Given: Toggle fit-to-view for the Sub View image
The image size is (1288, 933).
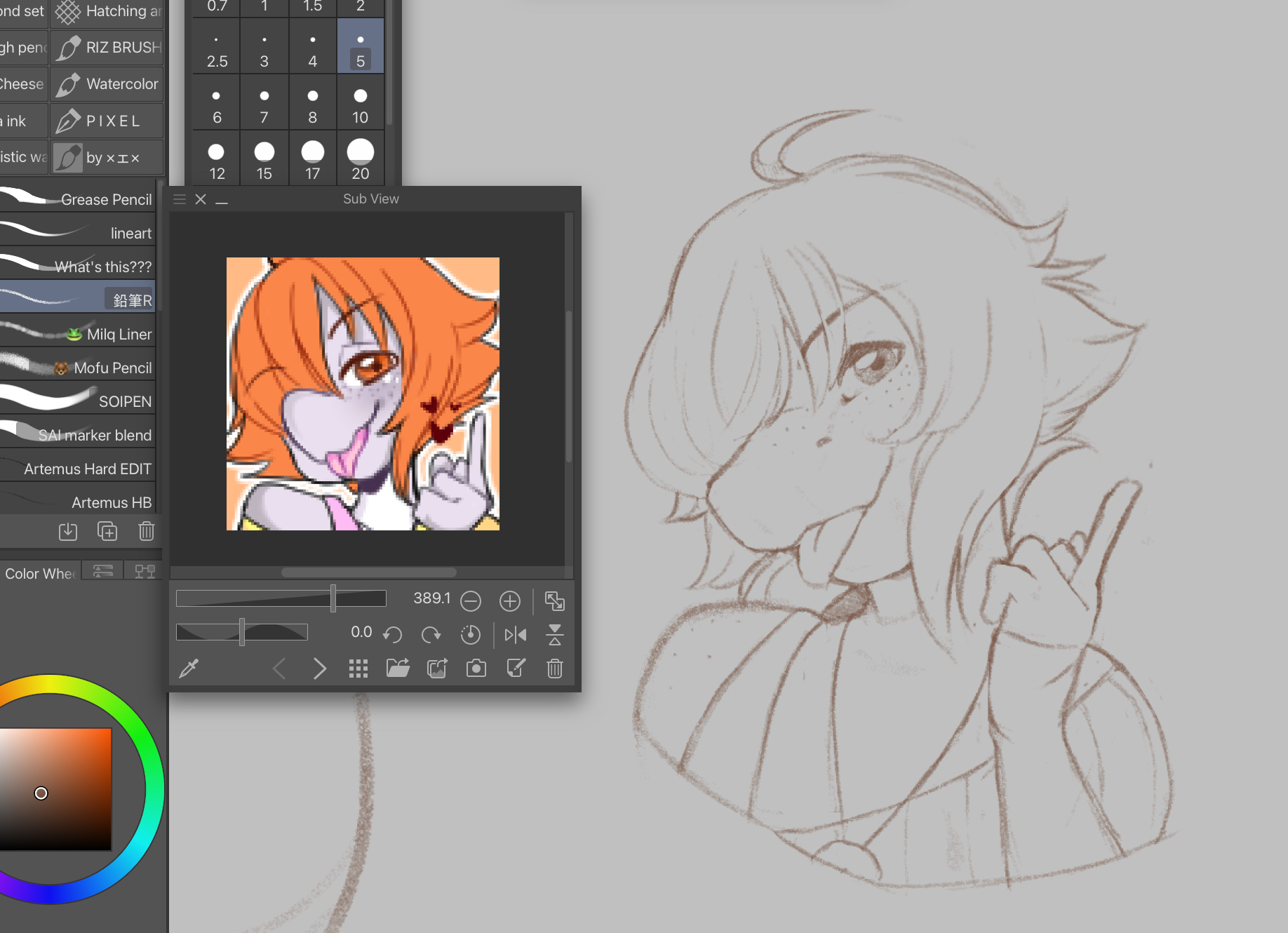Looking at the screenshot, I should (555, 601).
